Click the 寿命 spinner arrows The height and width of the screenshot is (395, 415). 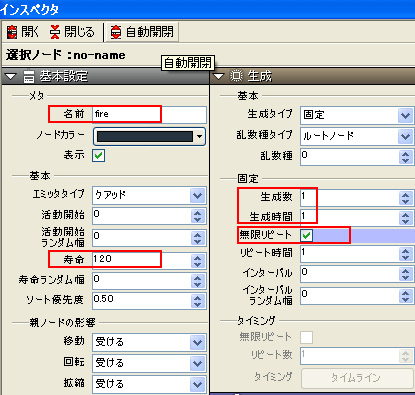(x=198, y=261)
